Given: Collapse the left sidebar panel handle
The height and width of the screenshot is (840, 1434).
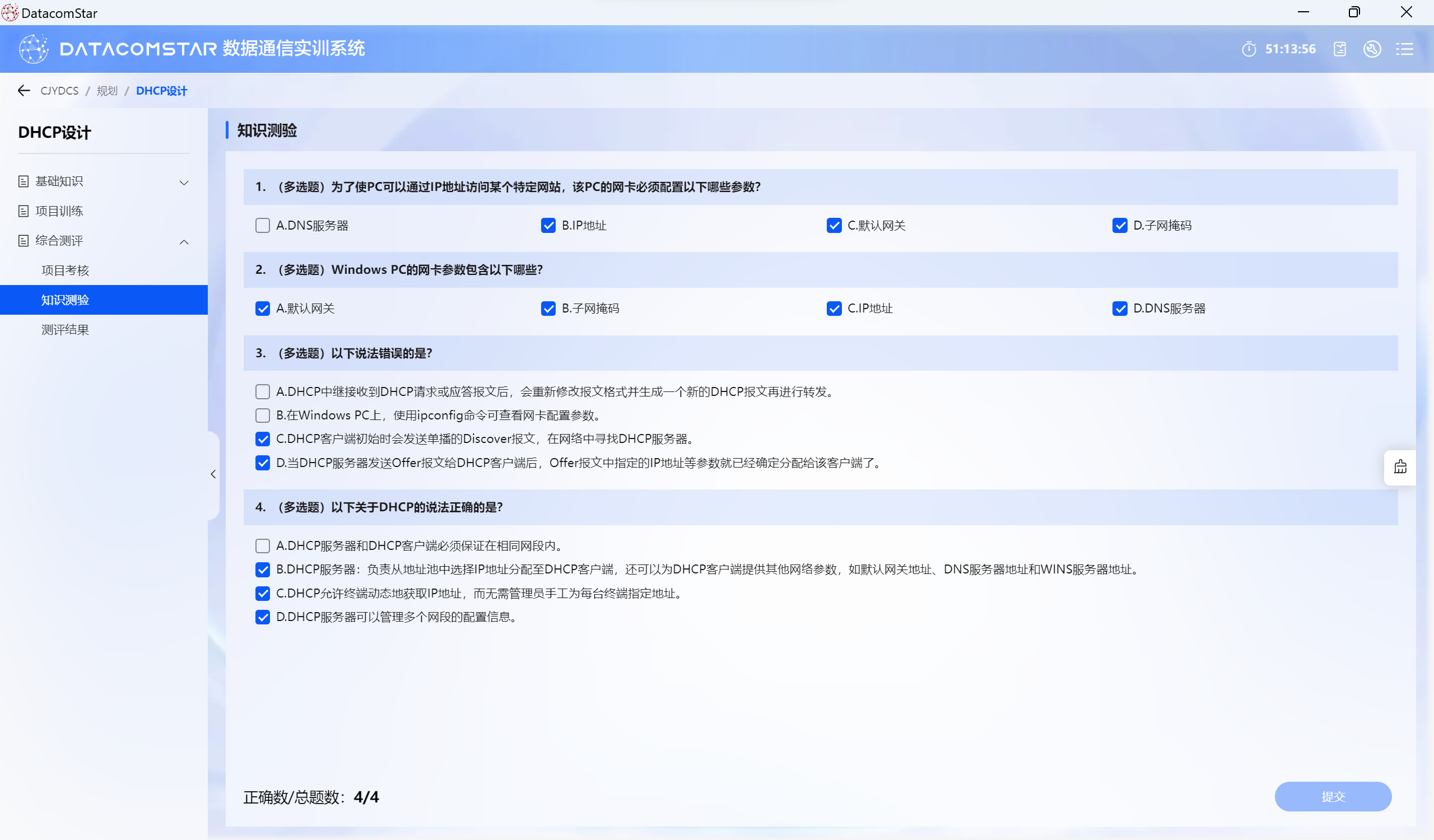Looking at the screenshot, I should pyautogui.click(x=213, y=474).
